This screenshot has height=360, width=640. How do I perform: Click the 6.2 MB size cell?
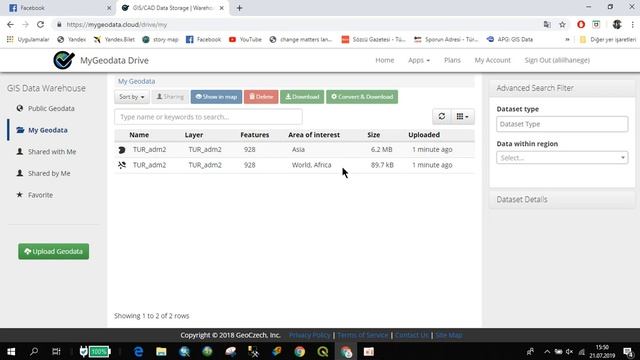tap(382, 150)
